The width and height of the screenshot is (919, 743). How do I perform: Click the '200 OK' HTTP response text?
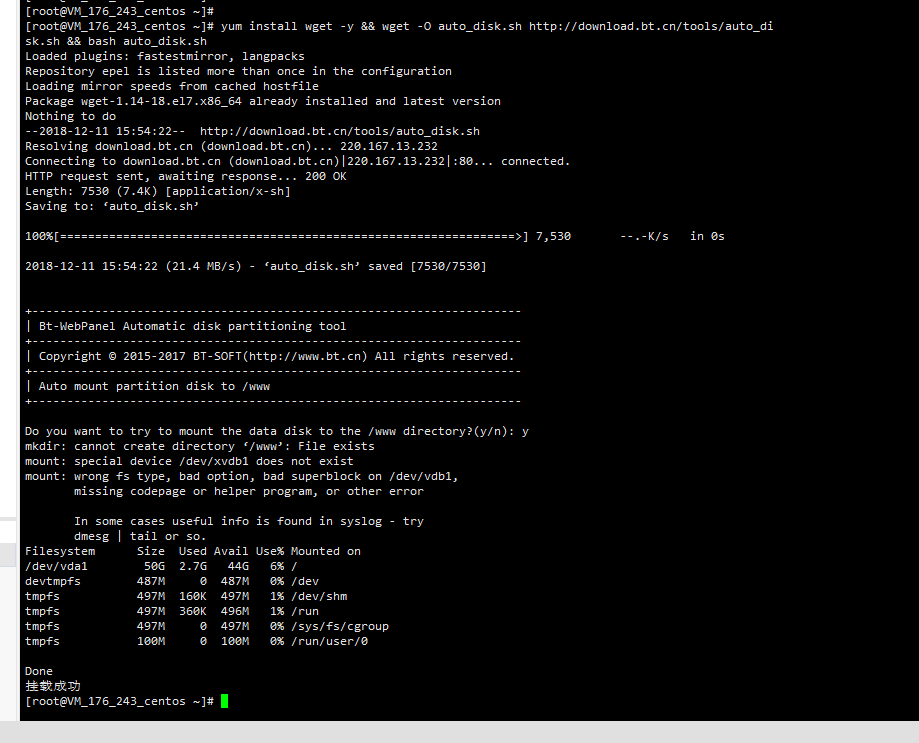pos(326,176)
